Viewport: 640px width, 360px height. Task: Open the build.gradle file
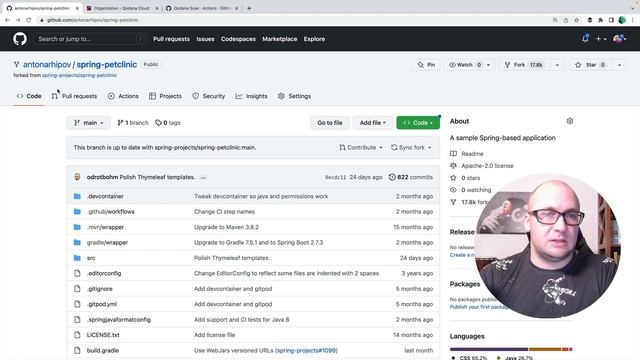coord(103,350)
